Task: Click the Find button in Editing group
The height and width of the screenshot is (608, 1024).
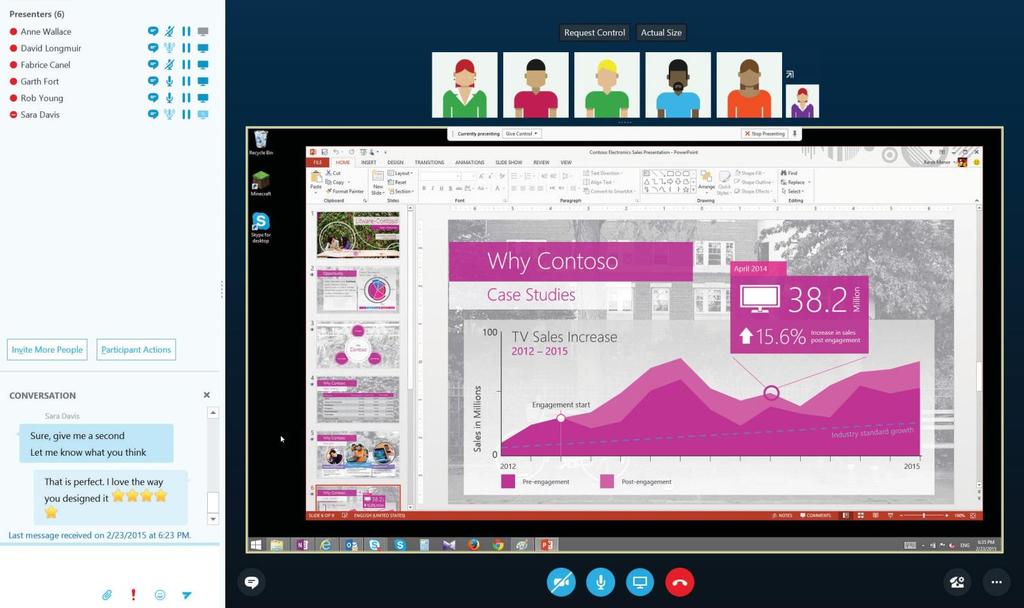Action: click(789, 173)
